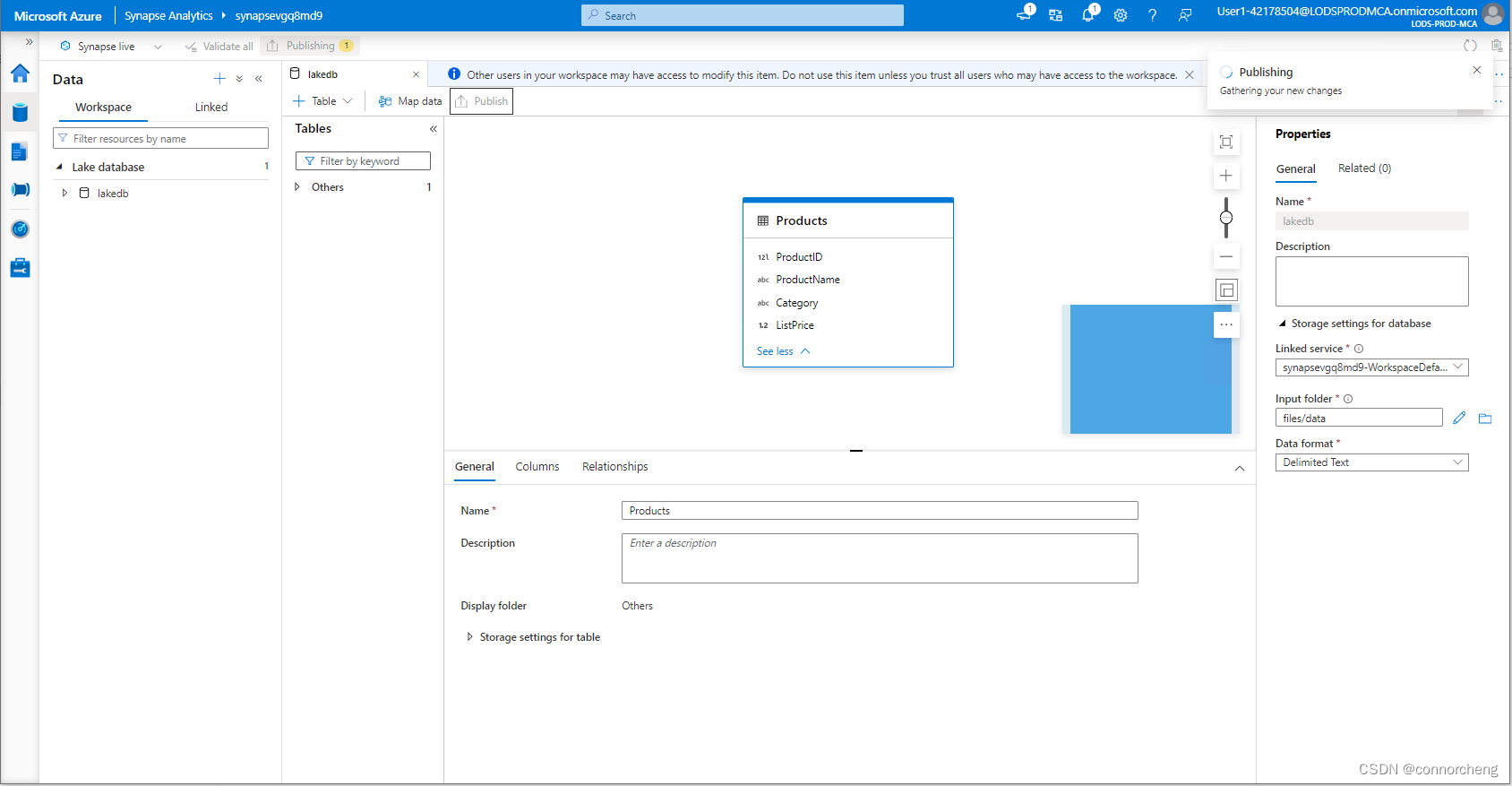Dismiss the workspace access warning banner

tap(1190, 75)
